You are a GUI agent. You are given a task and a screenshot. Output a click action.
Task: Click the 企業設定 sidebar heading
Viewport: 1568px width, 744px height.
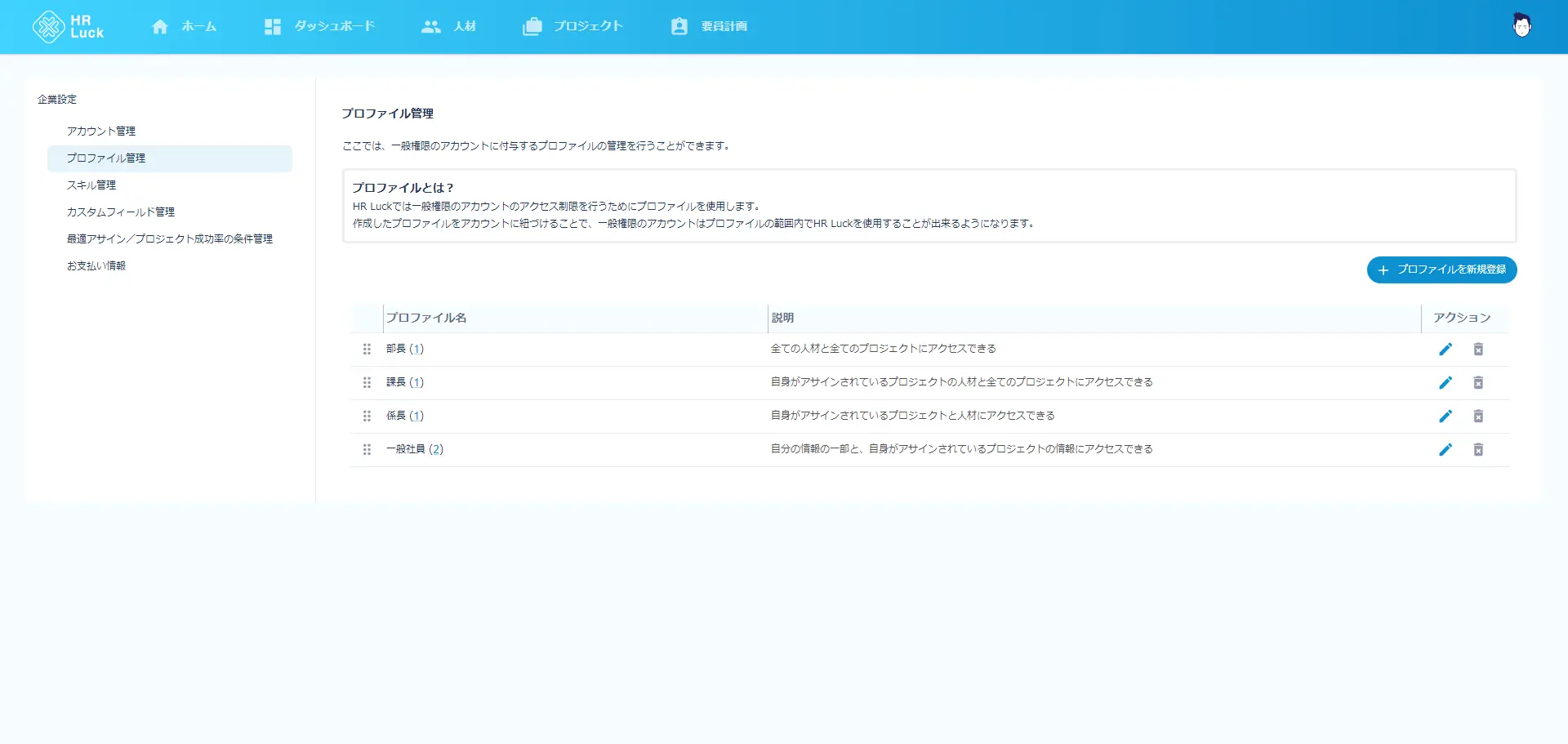point(57,100)
